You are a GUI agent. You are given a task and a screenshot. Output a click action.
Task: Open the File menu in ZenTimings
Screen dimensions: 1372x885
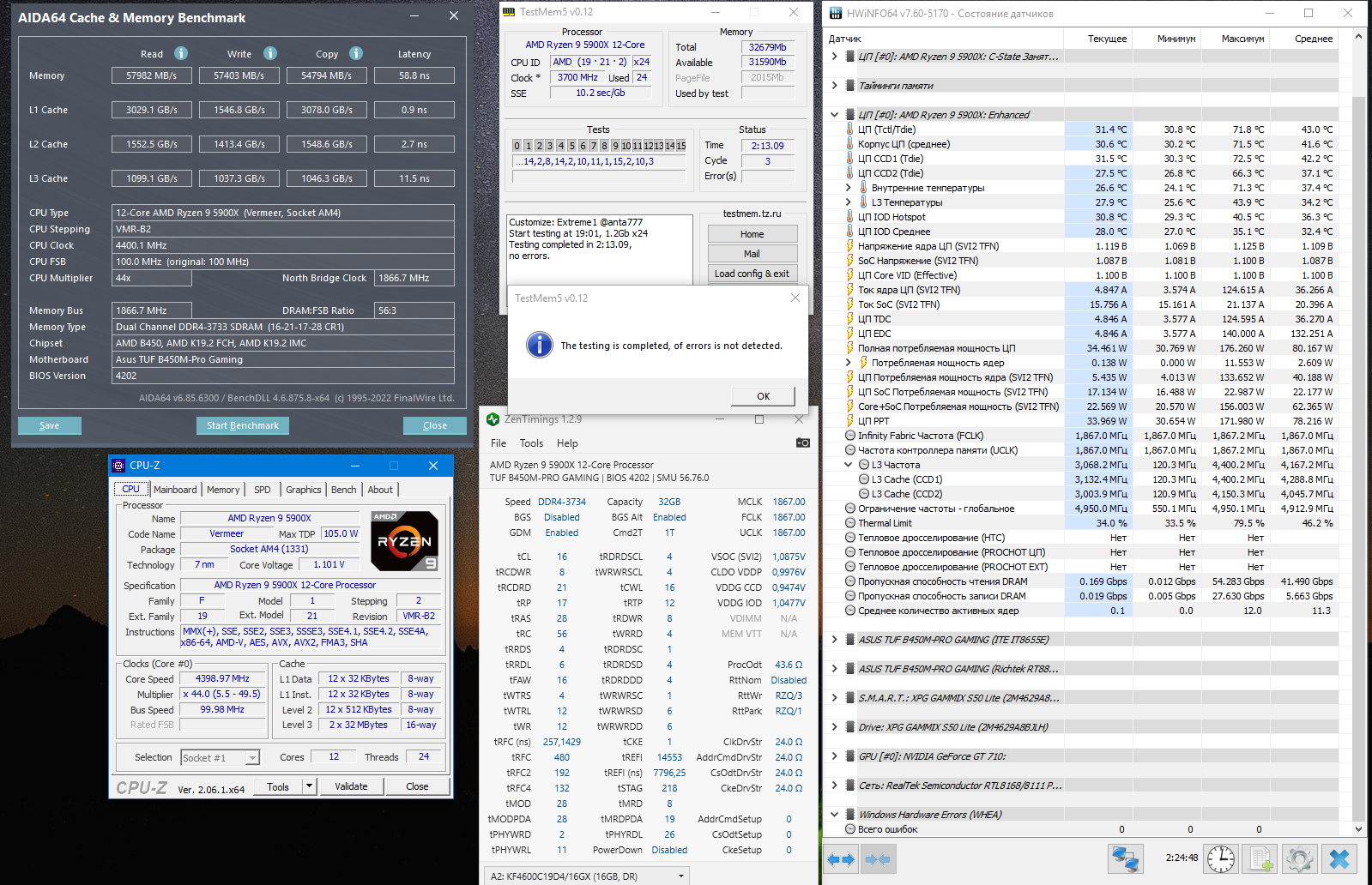point(499,443)
